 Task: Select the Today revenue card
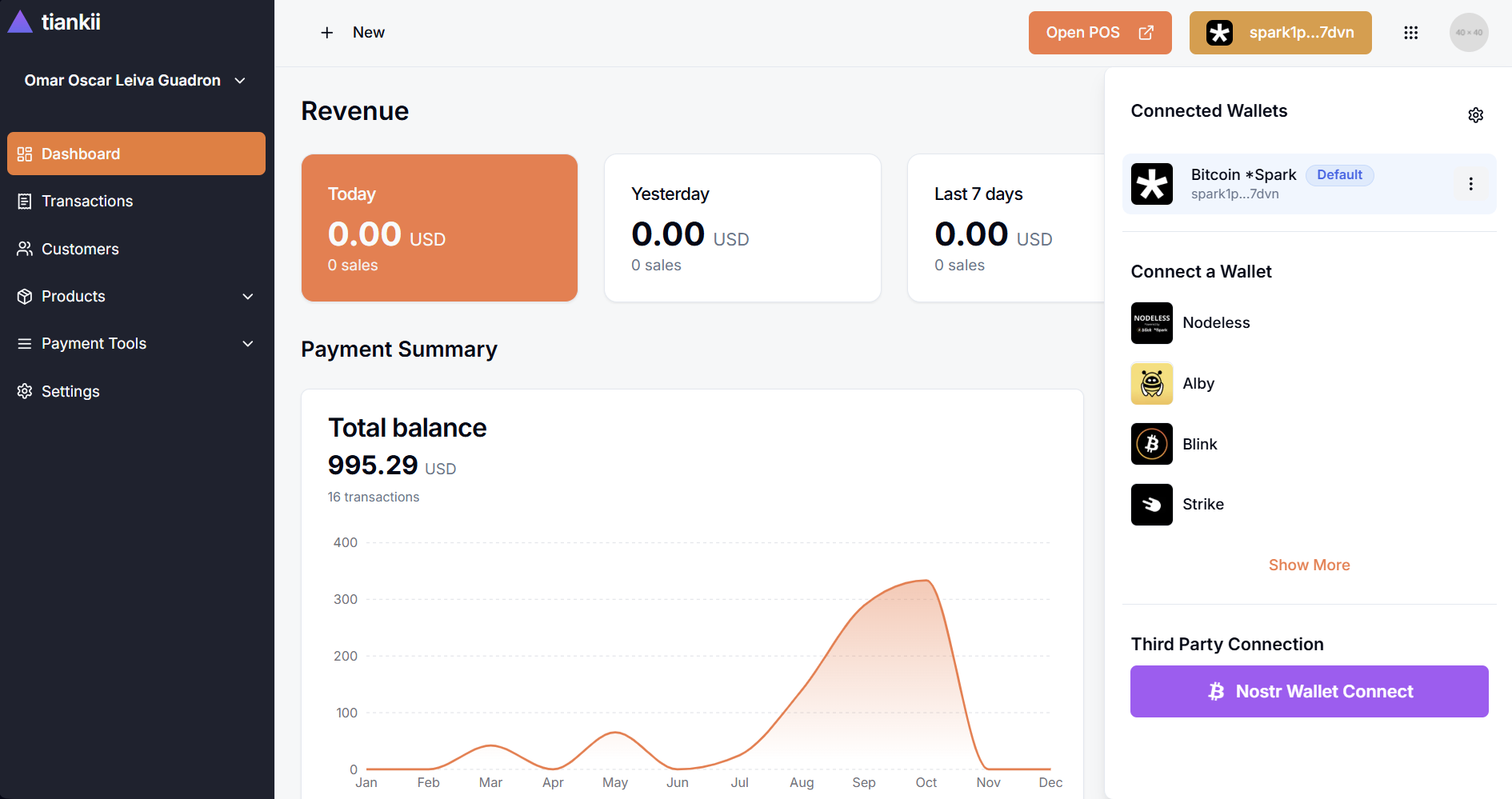439,228
